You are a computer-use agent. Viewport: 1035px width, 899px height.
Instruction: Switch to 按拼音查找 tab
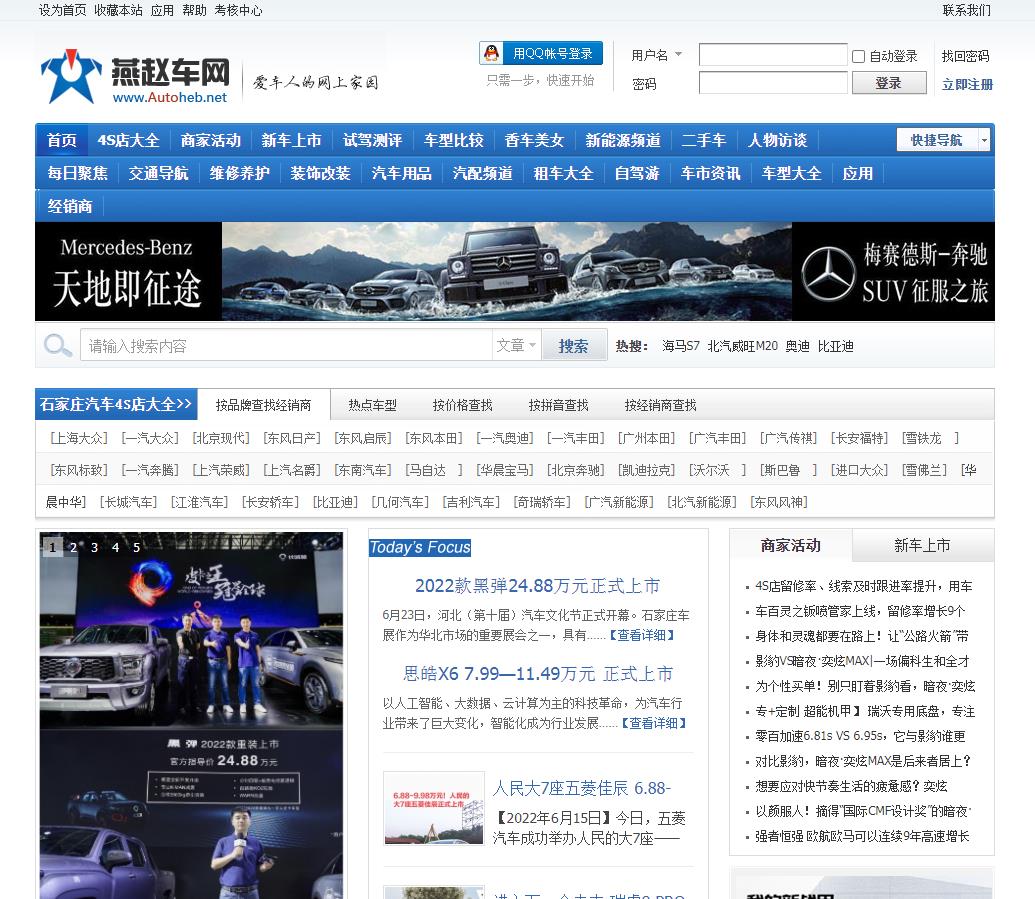coord(558,405)
